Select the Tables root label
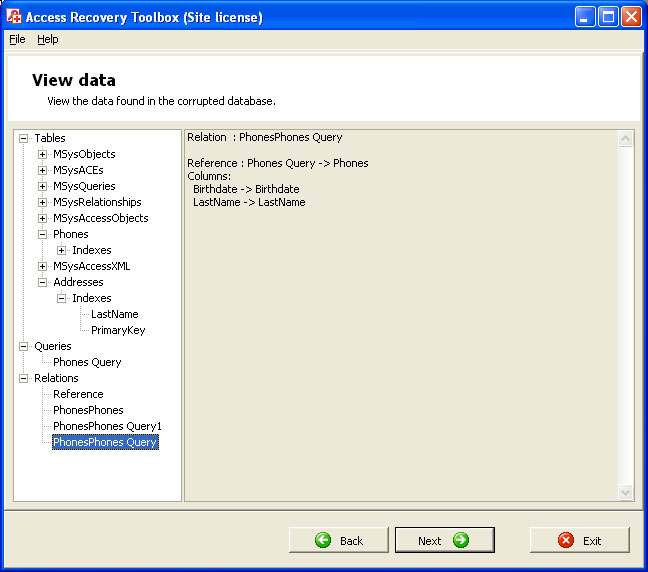 [x=50, y=138]
